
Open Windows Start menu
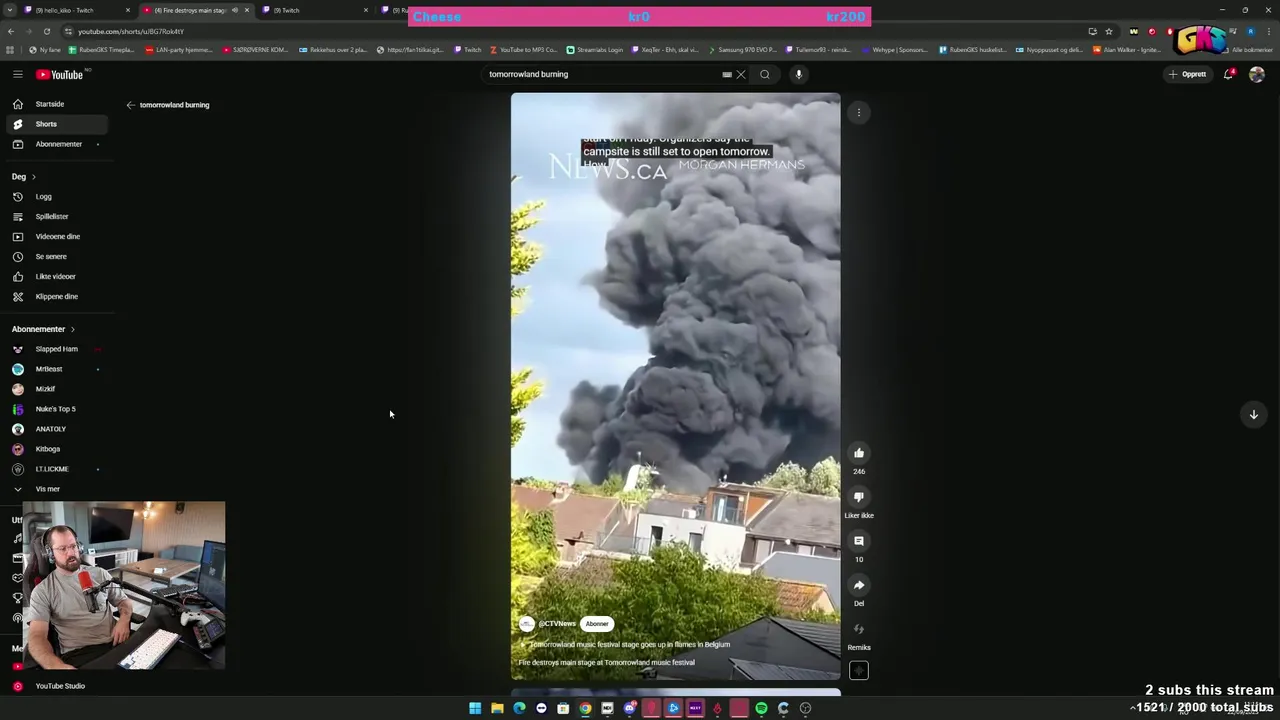475,708
